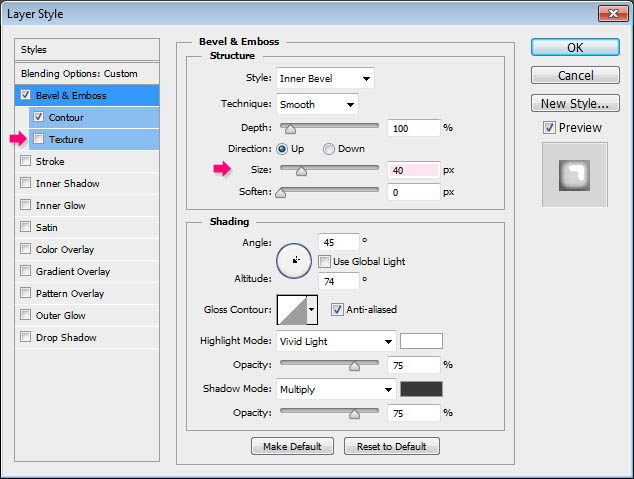634x479 pixels.
Task: Open the Gloss Contour picker arrow
Action: 311,310
